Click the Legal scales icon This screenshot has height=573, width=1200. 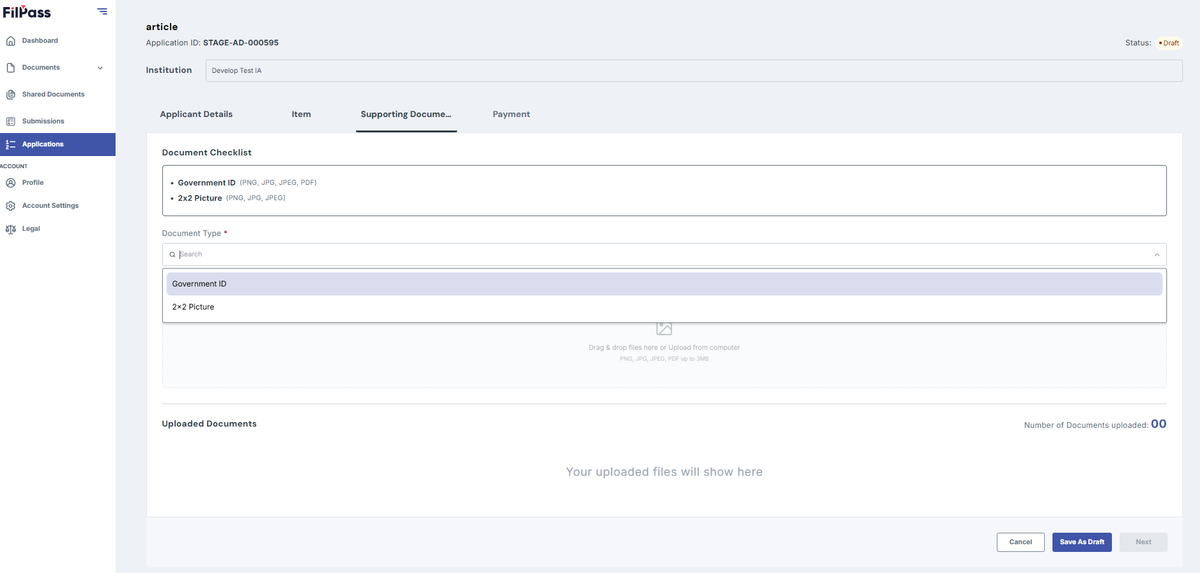(11, 229)
